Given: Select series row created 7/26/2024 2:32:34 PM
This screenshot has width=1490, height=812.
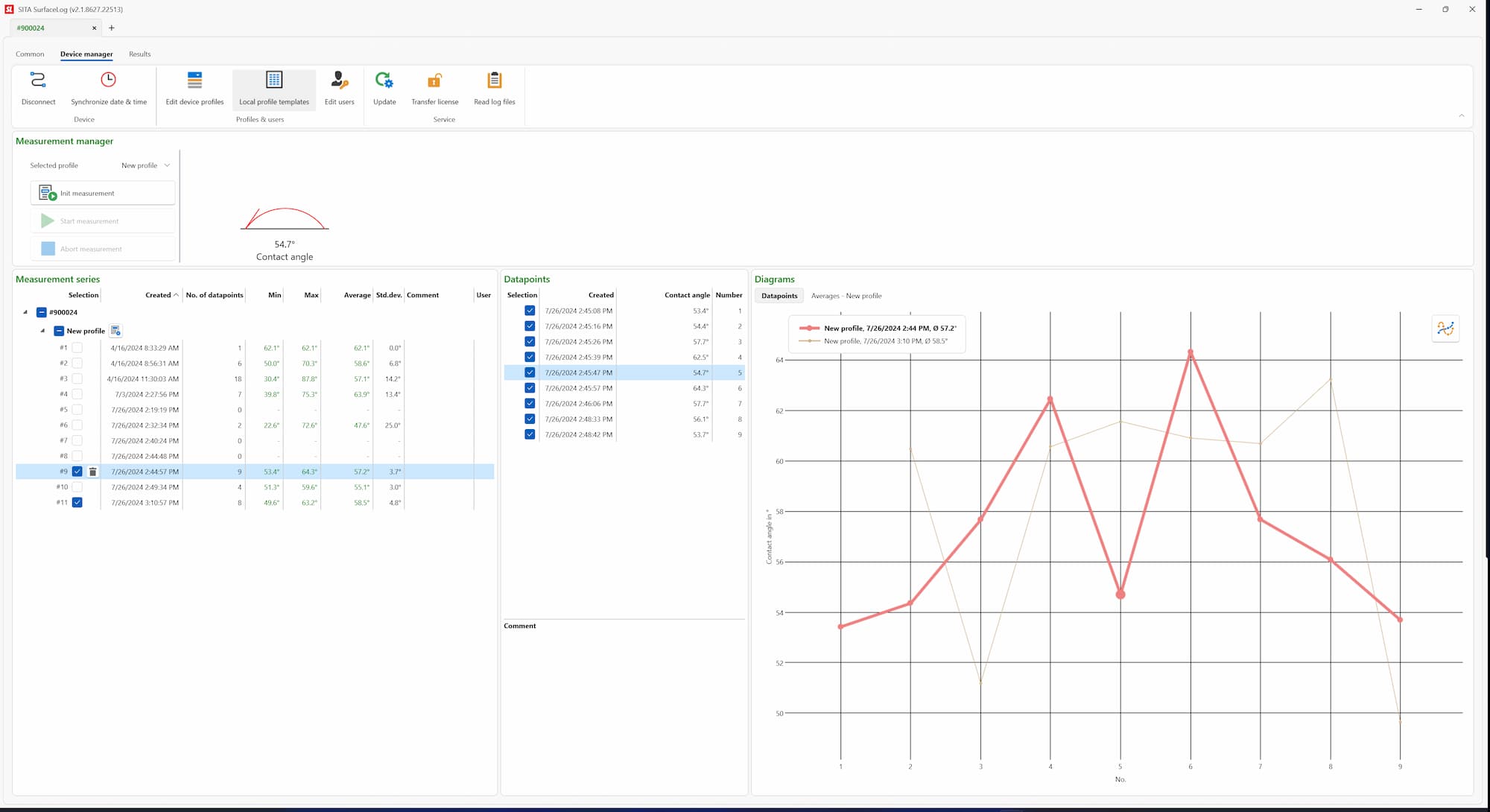Looking at the screenshot, I should tap(255, 425).
